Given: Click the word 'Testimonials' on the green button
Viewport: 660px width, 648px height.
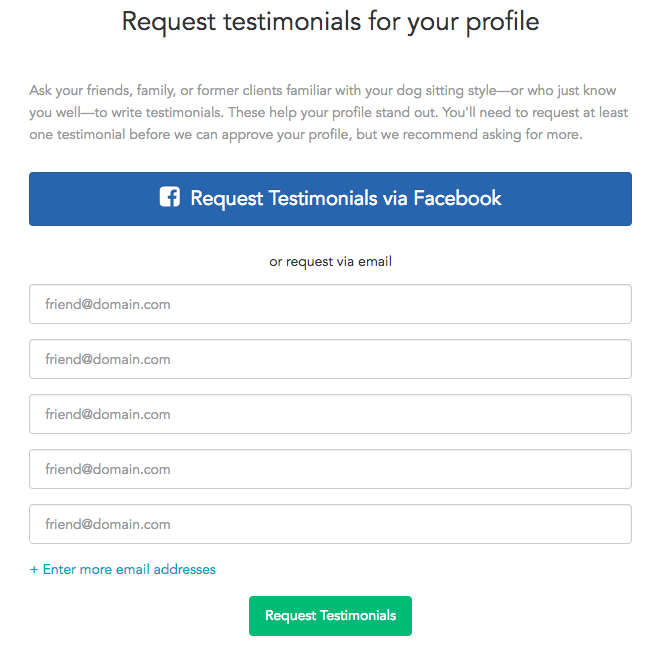Looking at the screenshot, I should click(x=357, y=616).
